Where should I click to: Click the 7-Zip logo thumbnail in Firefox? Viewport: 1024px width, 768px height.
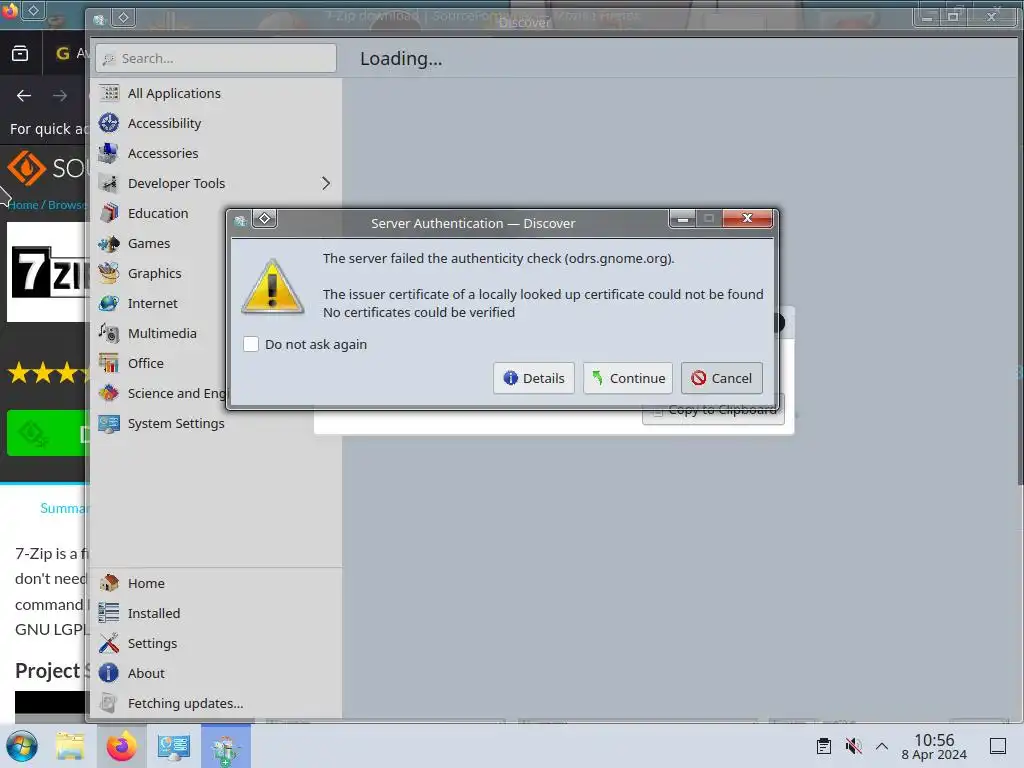[48, 272]
